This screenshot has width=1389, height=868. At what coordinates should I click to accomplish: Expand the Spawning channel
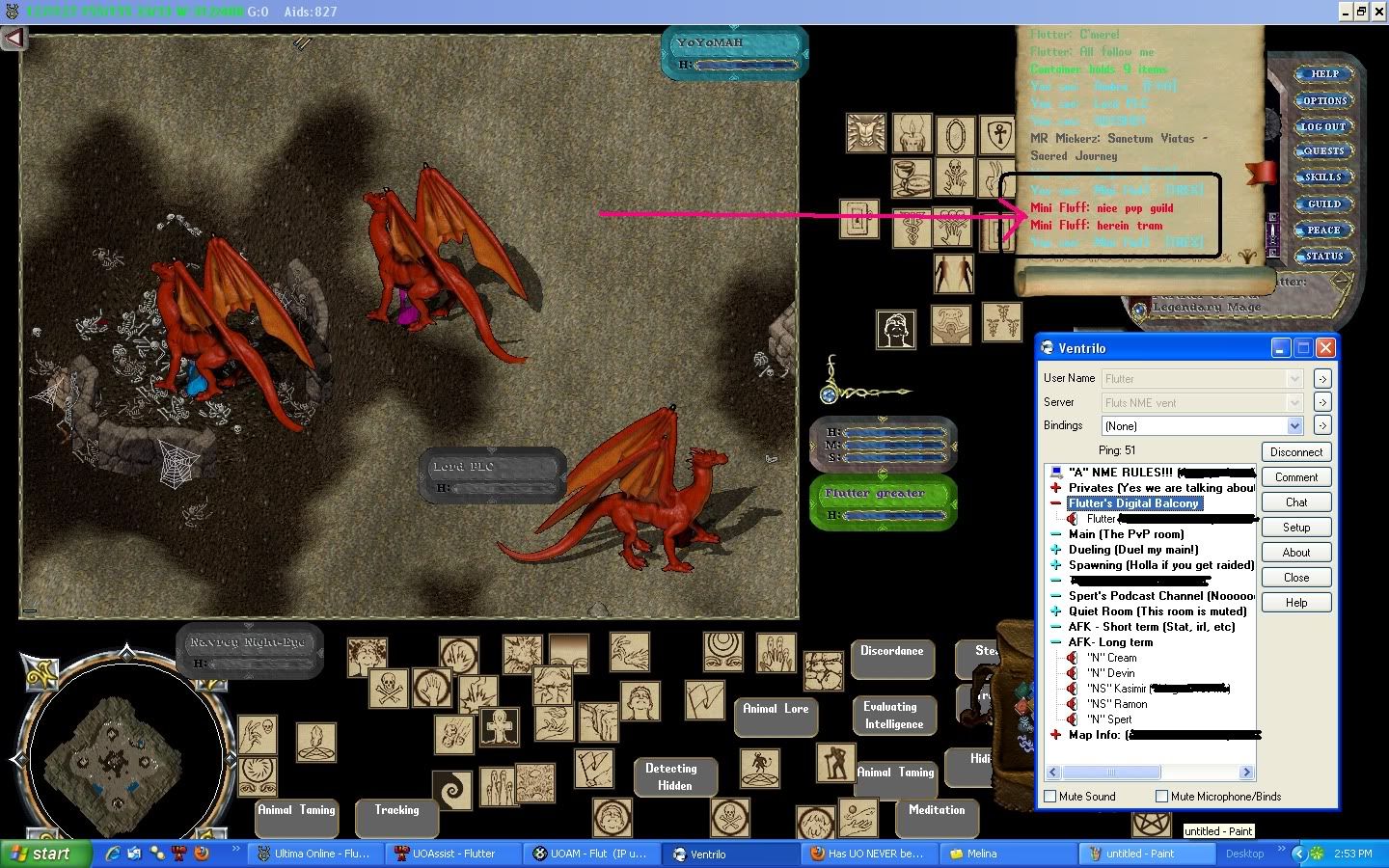pyautogui.click(x=1056, y=565)
